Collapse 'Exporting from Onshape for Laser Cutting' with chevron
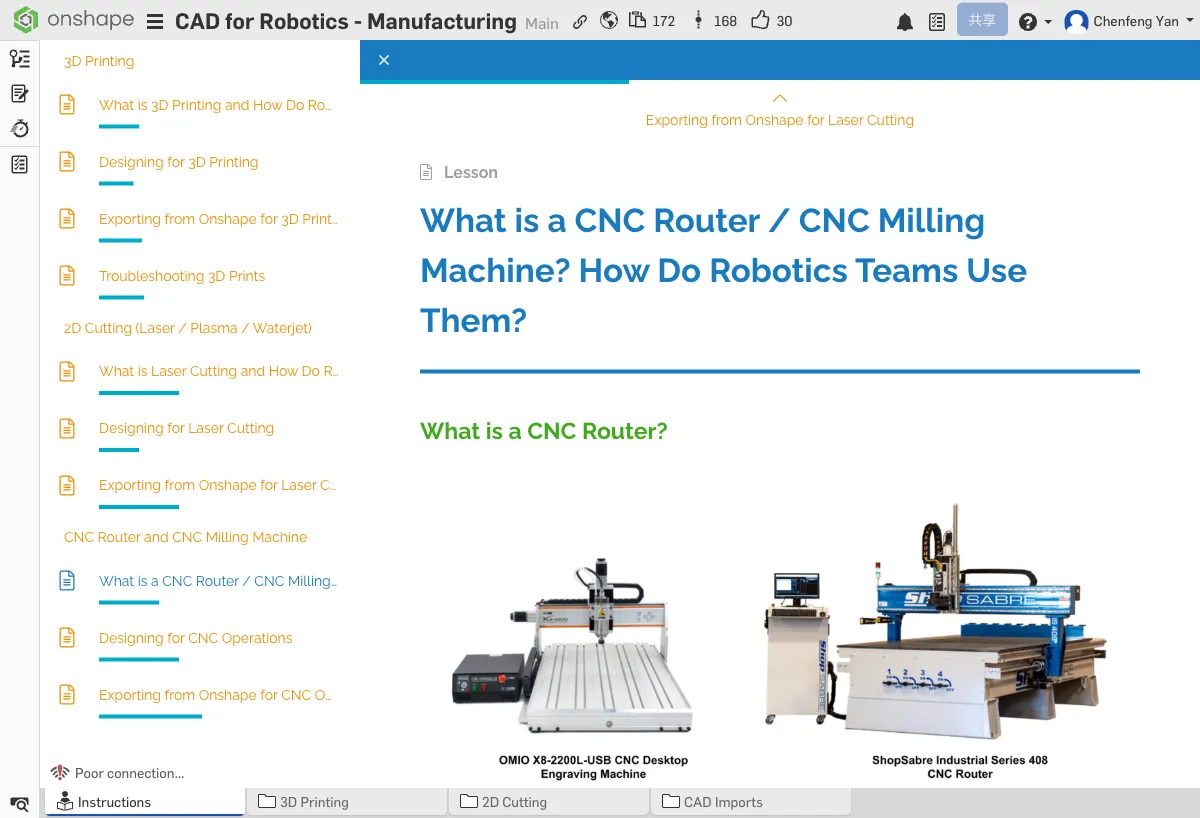This screenshot has height=818, width=1200. (x=778, y=98)
